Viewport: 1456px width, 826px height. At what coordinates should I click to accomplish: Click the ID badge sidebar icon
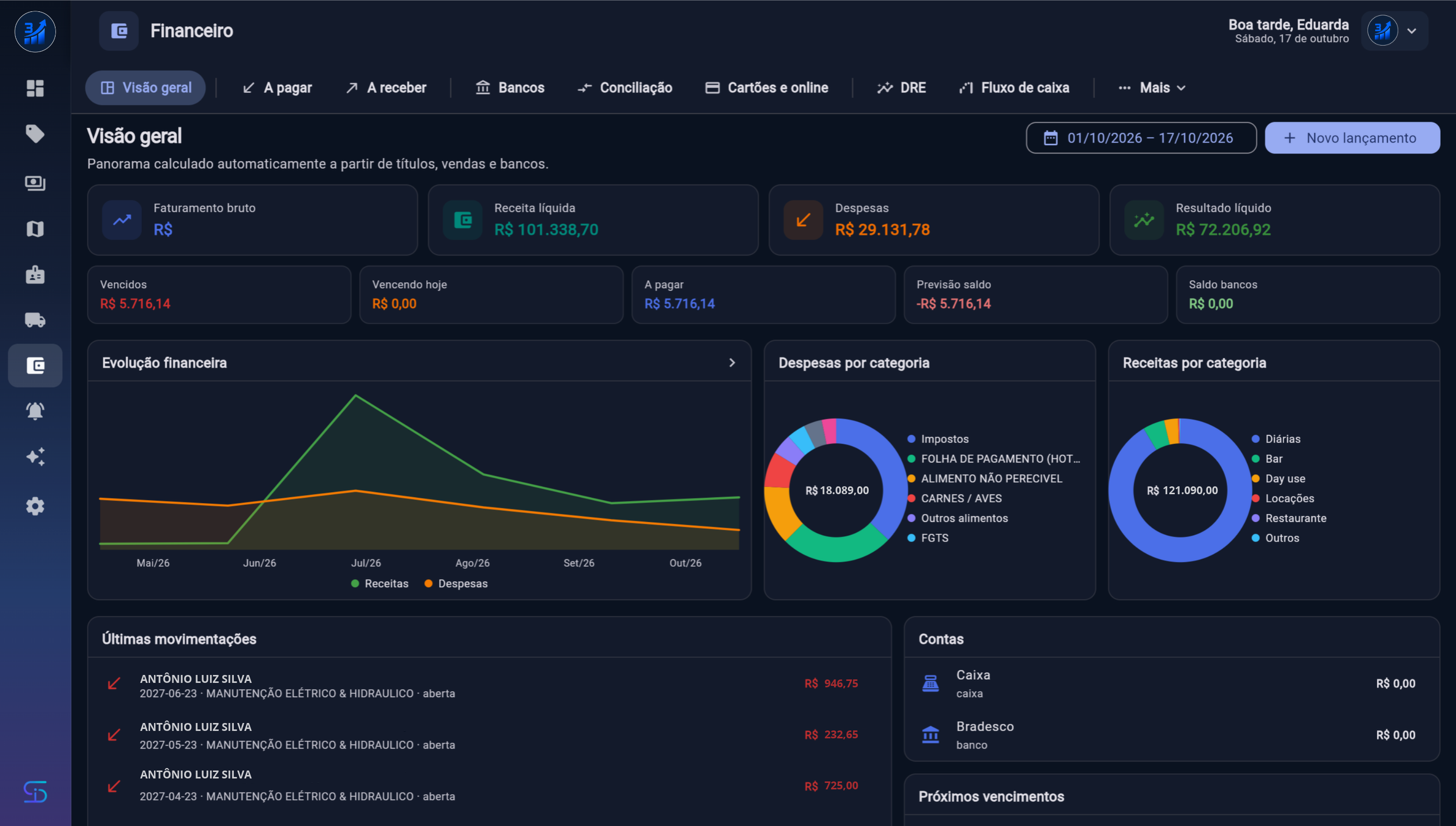coord(35,274)
